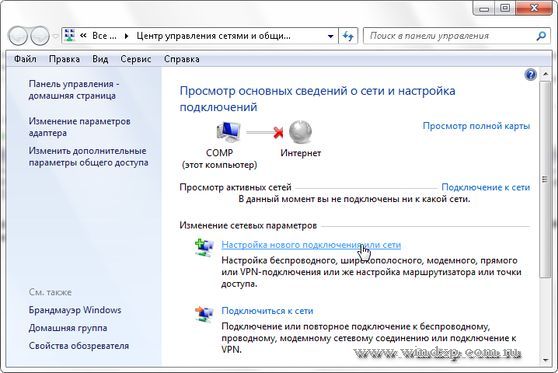Viewport: 558px width, 373px height.
Task: Close the Network Center window
Action: pos(534,8)
